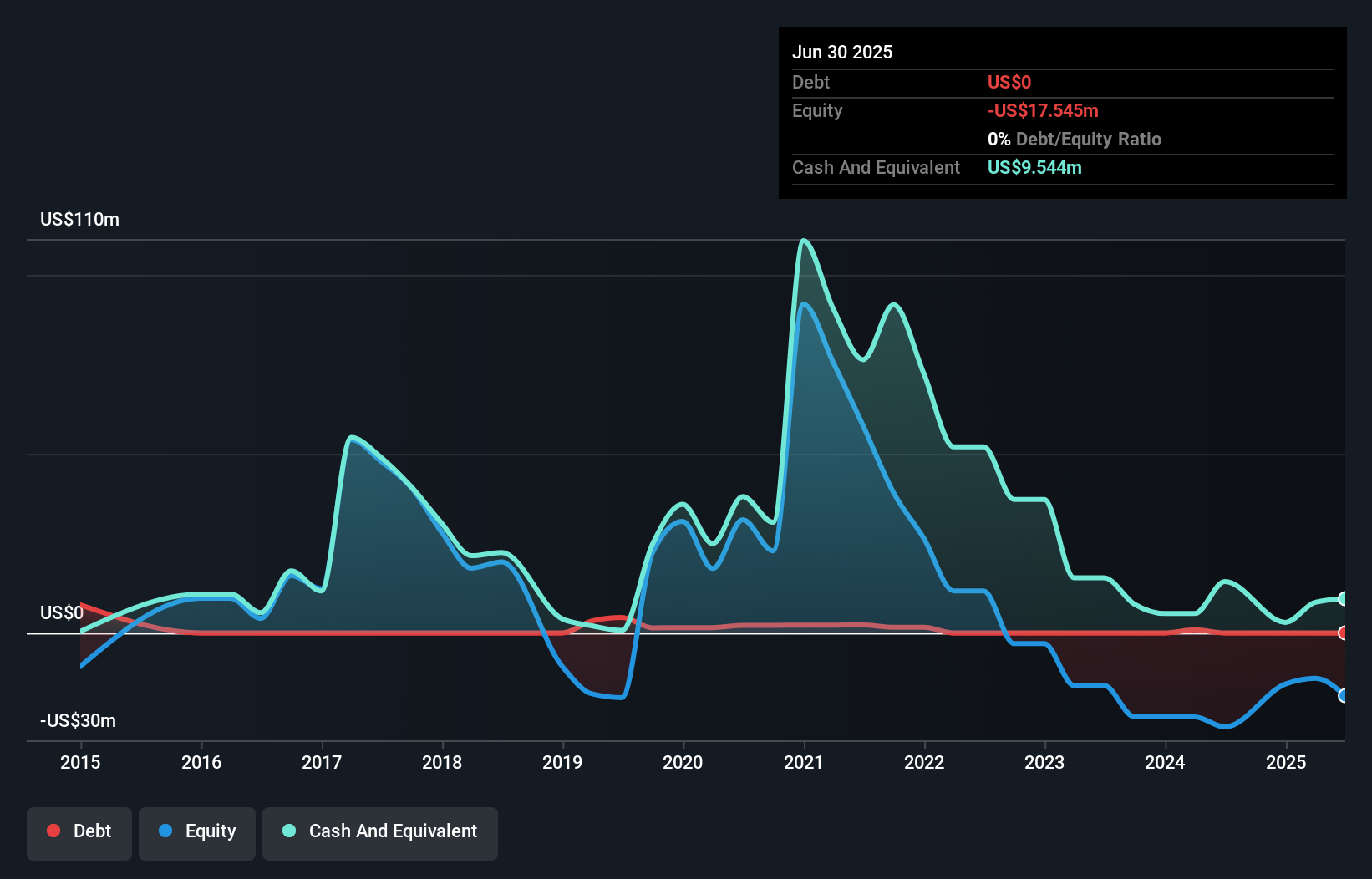Click the red debt endpoint marker on the right

click(1343, 633)
